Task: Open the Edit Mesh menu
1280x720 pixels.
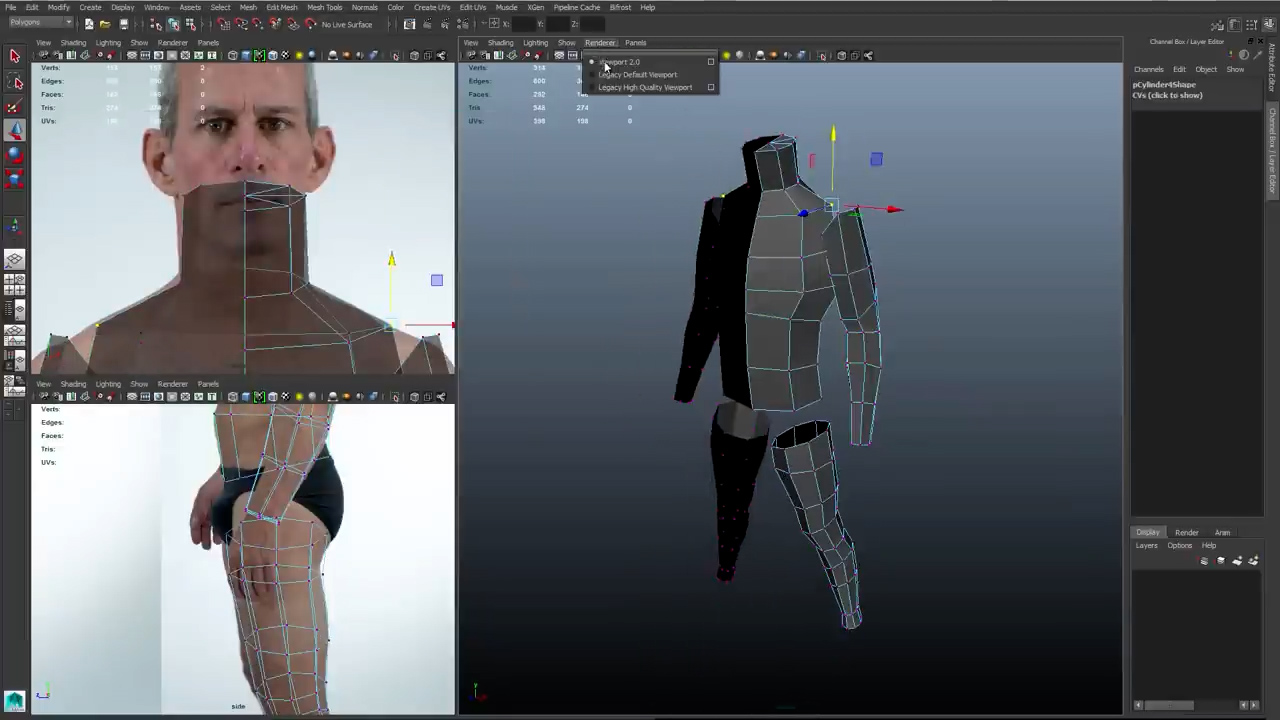Action: [x=281, y=7]
